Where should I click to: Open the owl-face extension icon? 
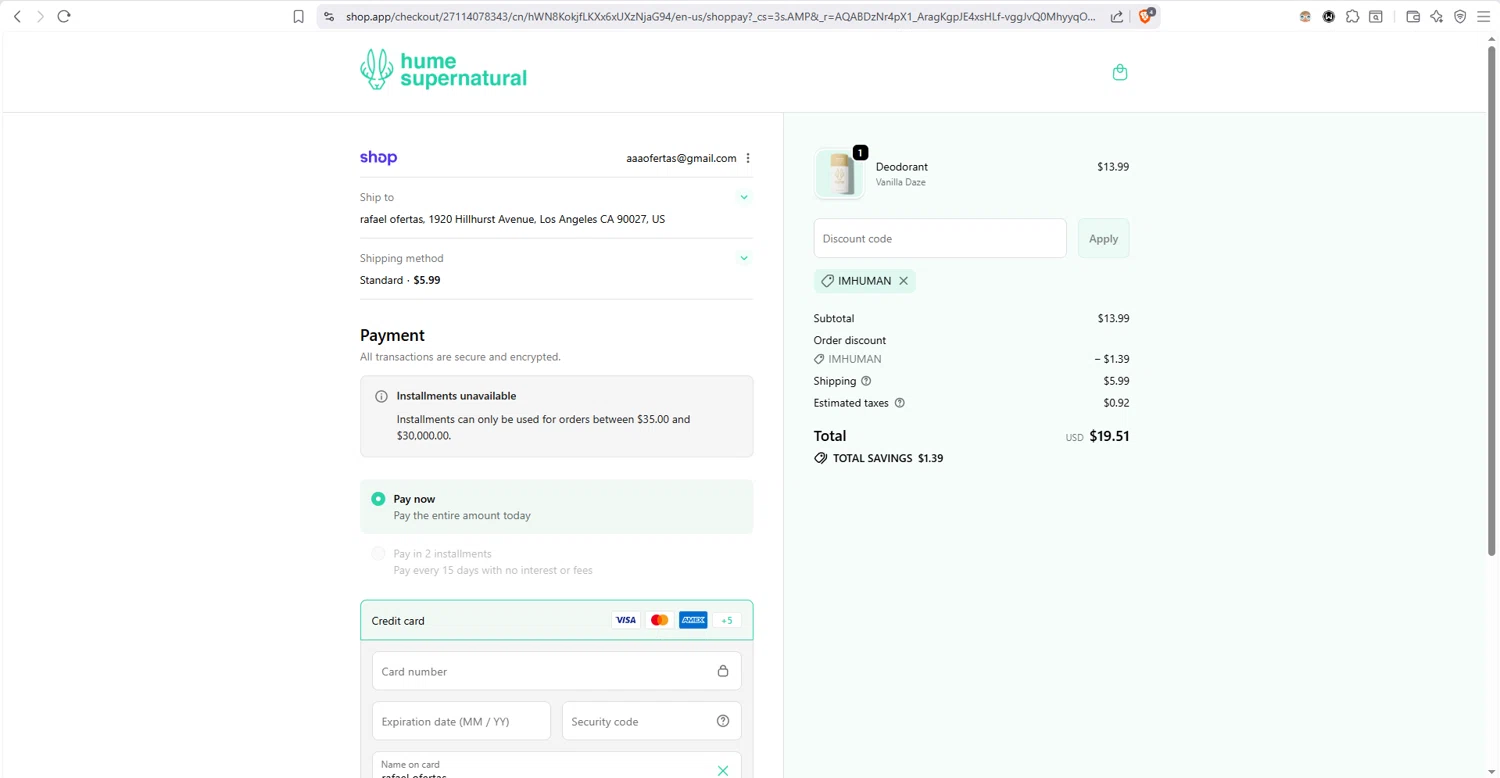(x=1305, y=16)
